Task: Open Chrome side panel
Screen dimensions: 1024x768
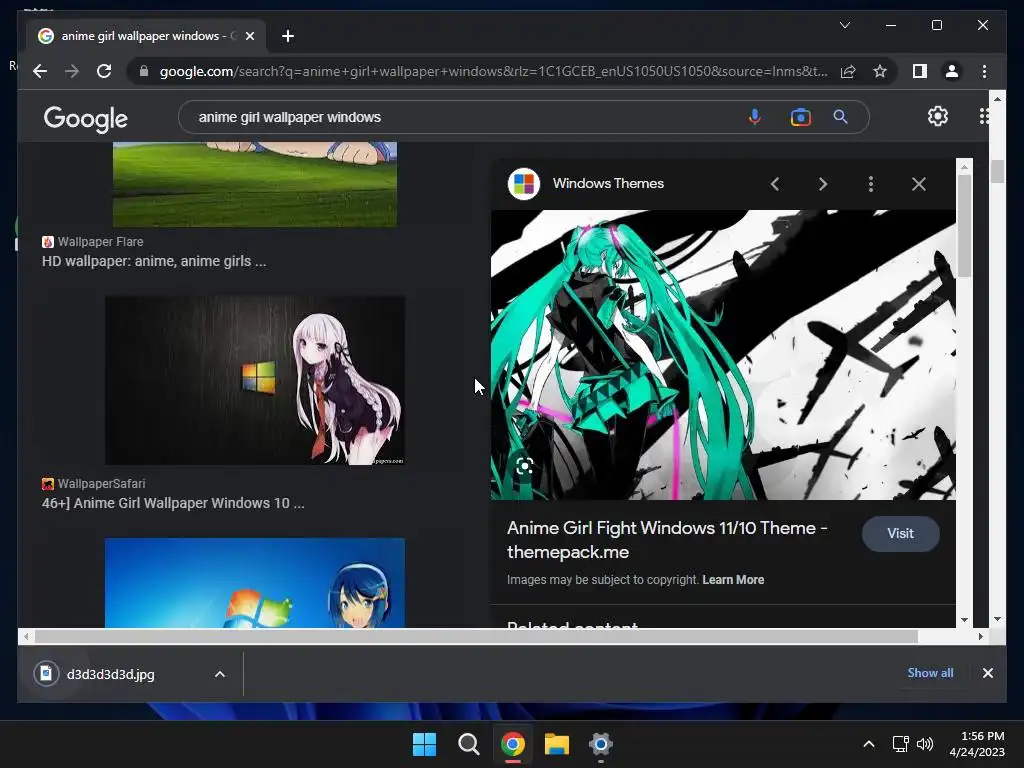Action: [x=920, y=71]
